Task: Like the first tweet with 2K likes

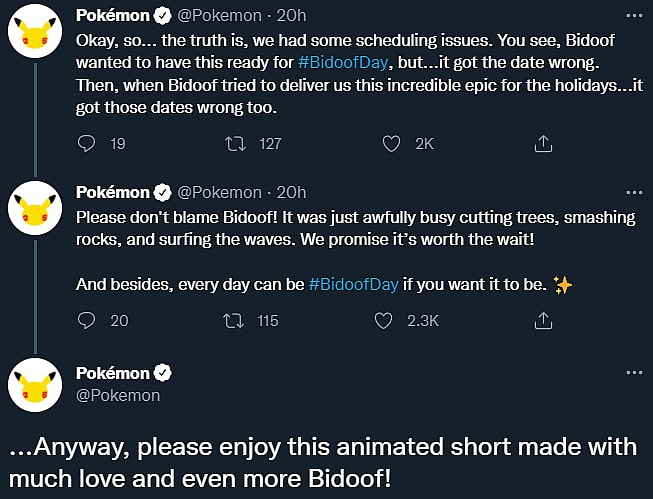Action: coord(392,144)
